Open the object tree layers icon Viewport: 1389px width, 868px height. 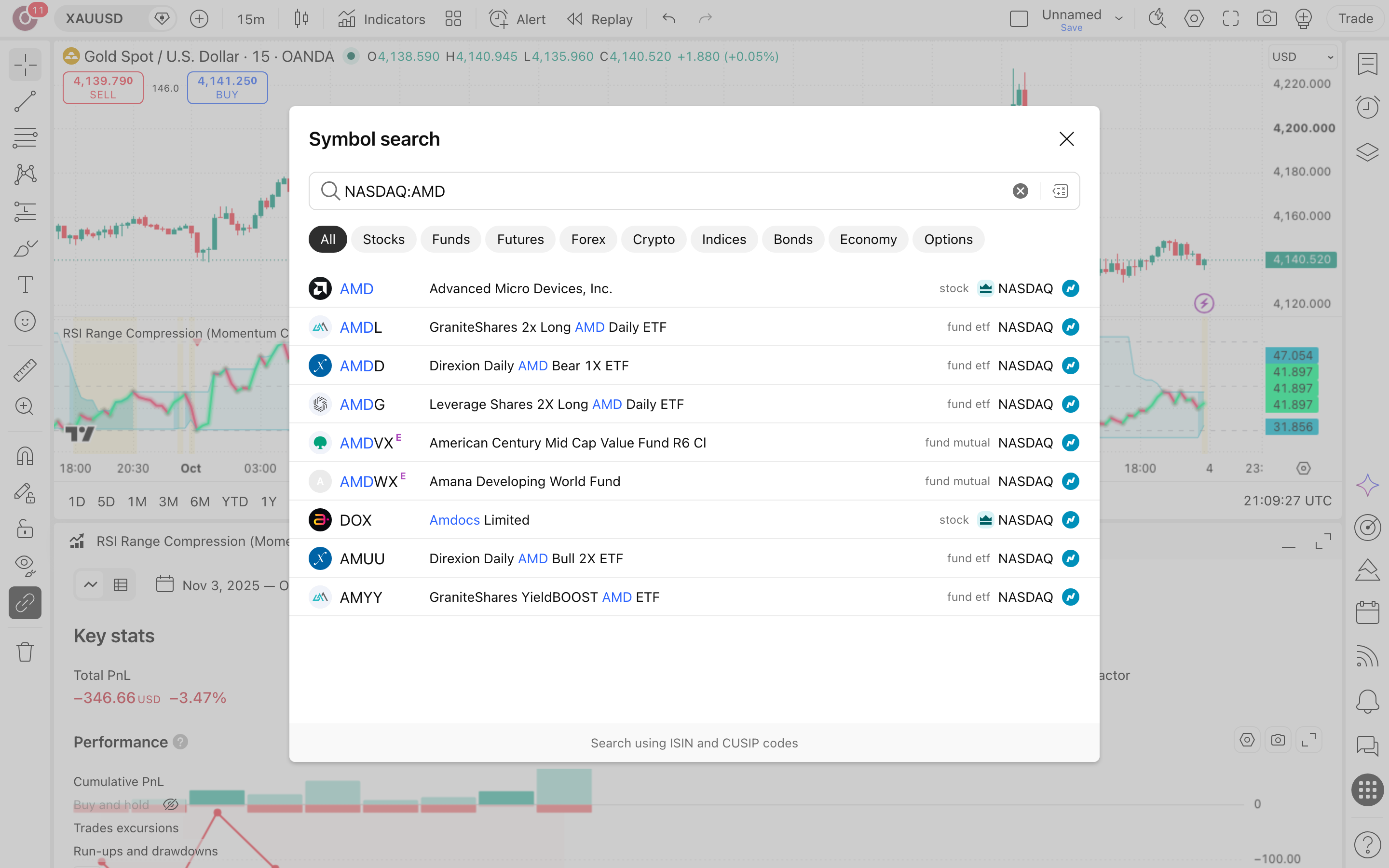click(x=1368, y=152)
